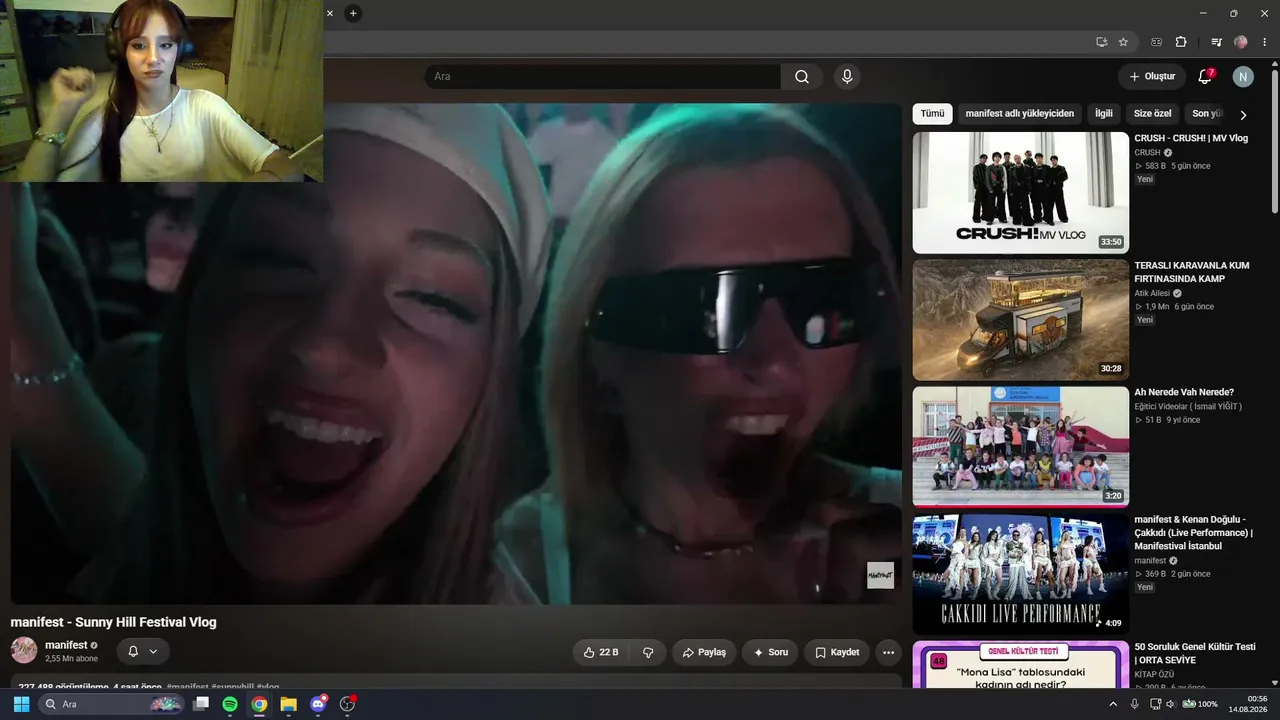Select the partly hidden 'Son yü' chip
The height and width of the screenshot is (720, 1280).
click(x=1207, y=114)
